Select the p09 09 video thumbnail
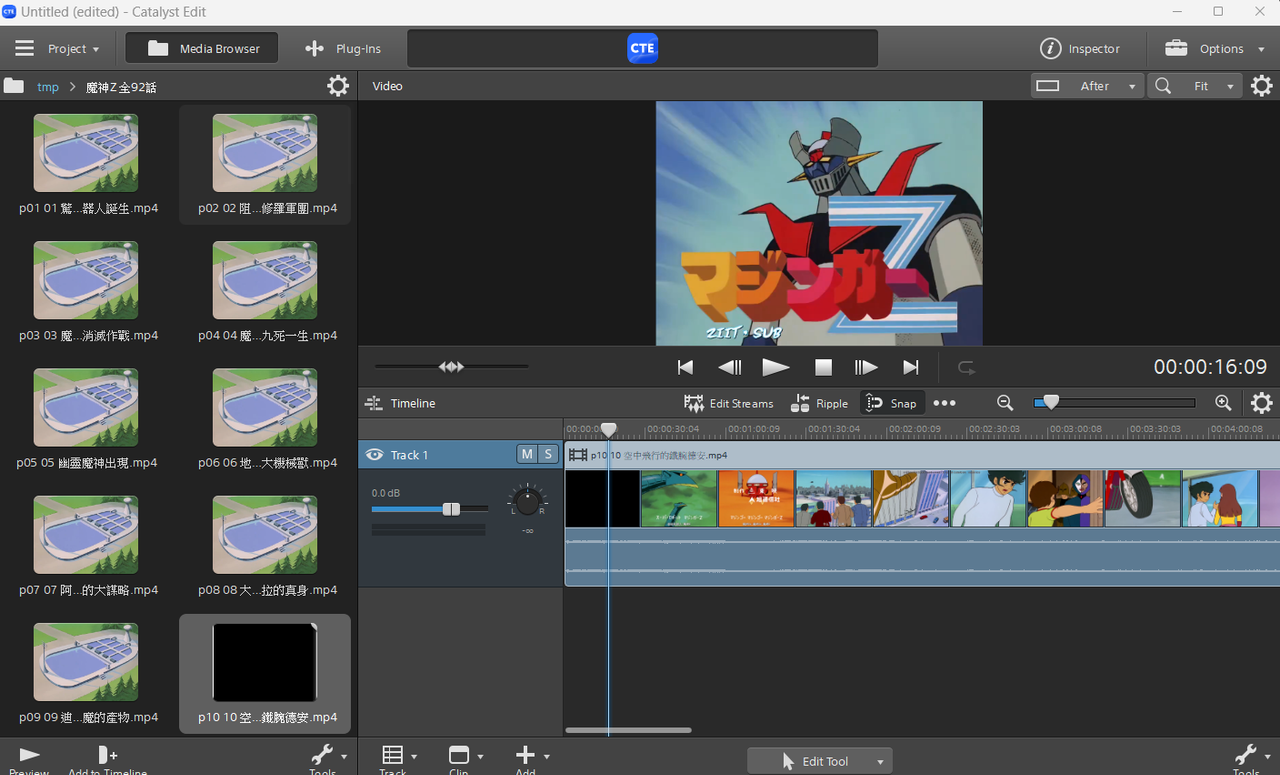This screenshot has height=775, width=1280. pyautogui.click(x=86, y=662)
